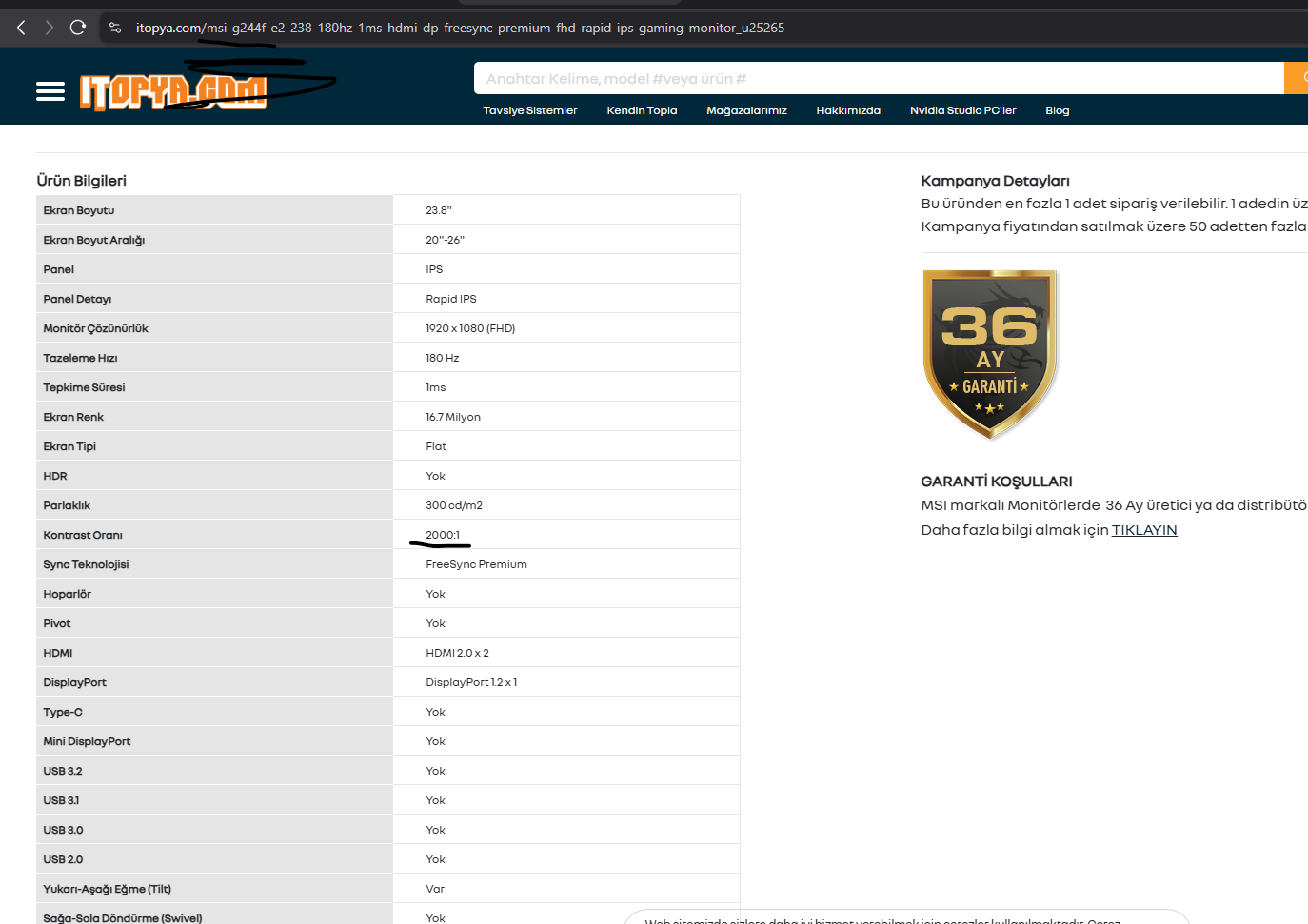
Task: Click the Yok value in Hoparlör row
Action: coord(436,594)
